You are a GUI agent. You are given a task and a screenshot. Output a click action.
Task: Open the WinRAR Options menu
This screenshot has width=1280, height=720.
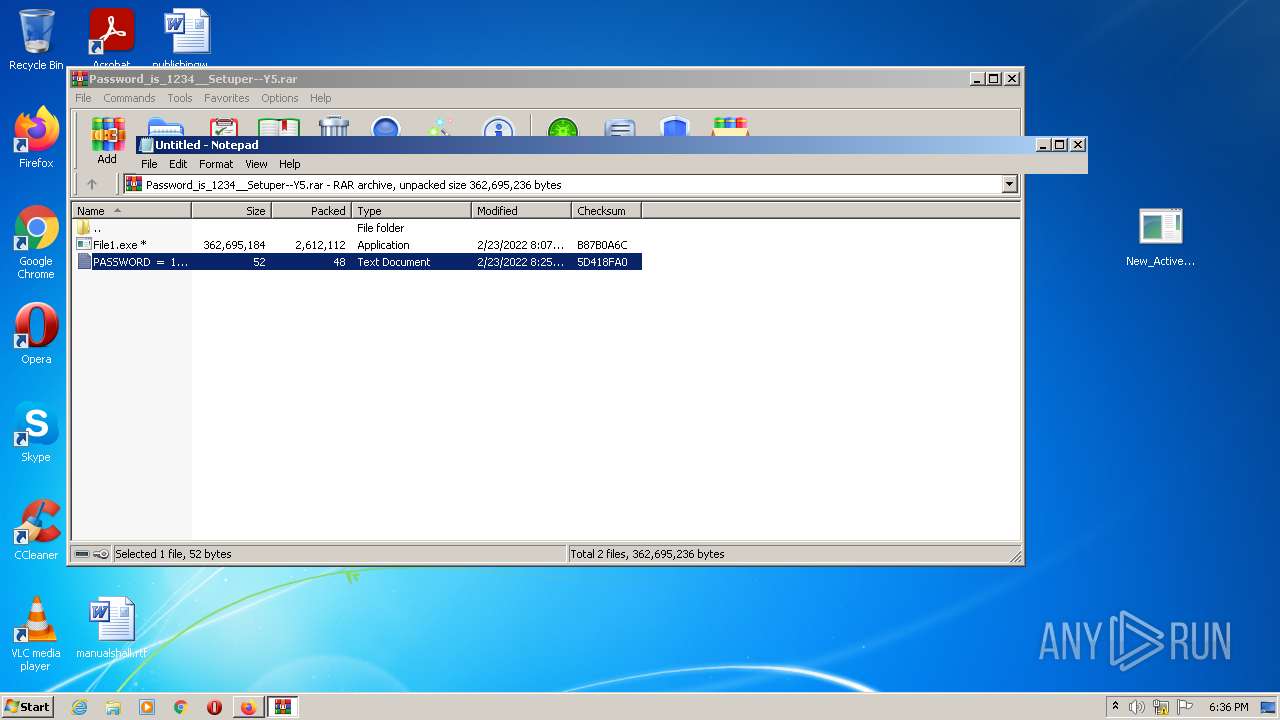pos(280,98)
